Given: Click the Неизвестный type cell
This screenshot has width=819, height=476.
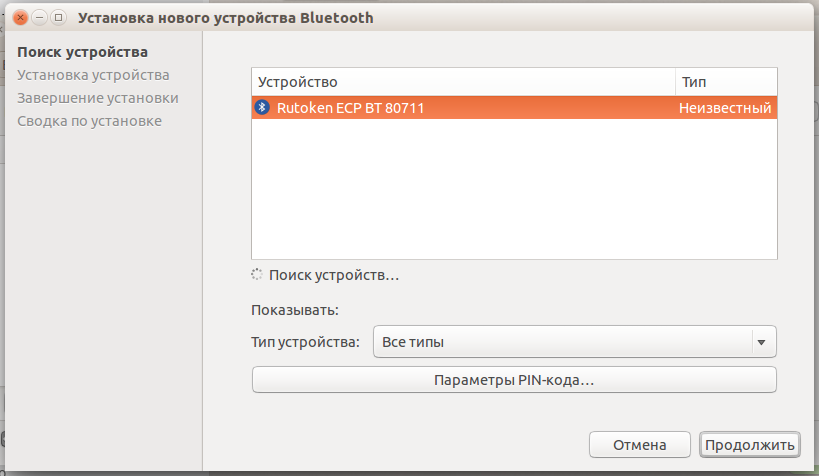Looking at the screenshot, I should [725, 108].
